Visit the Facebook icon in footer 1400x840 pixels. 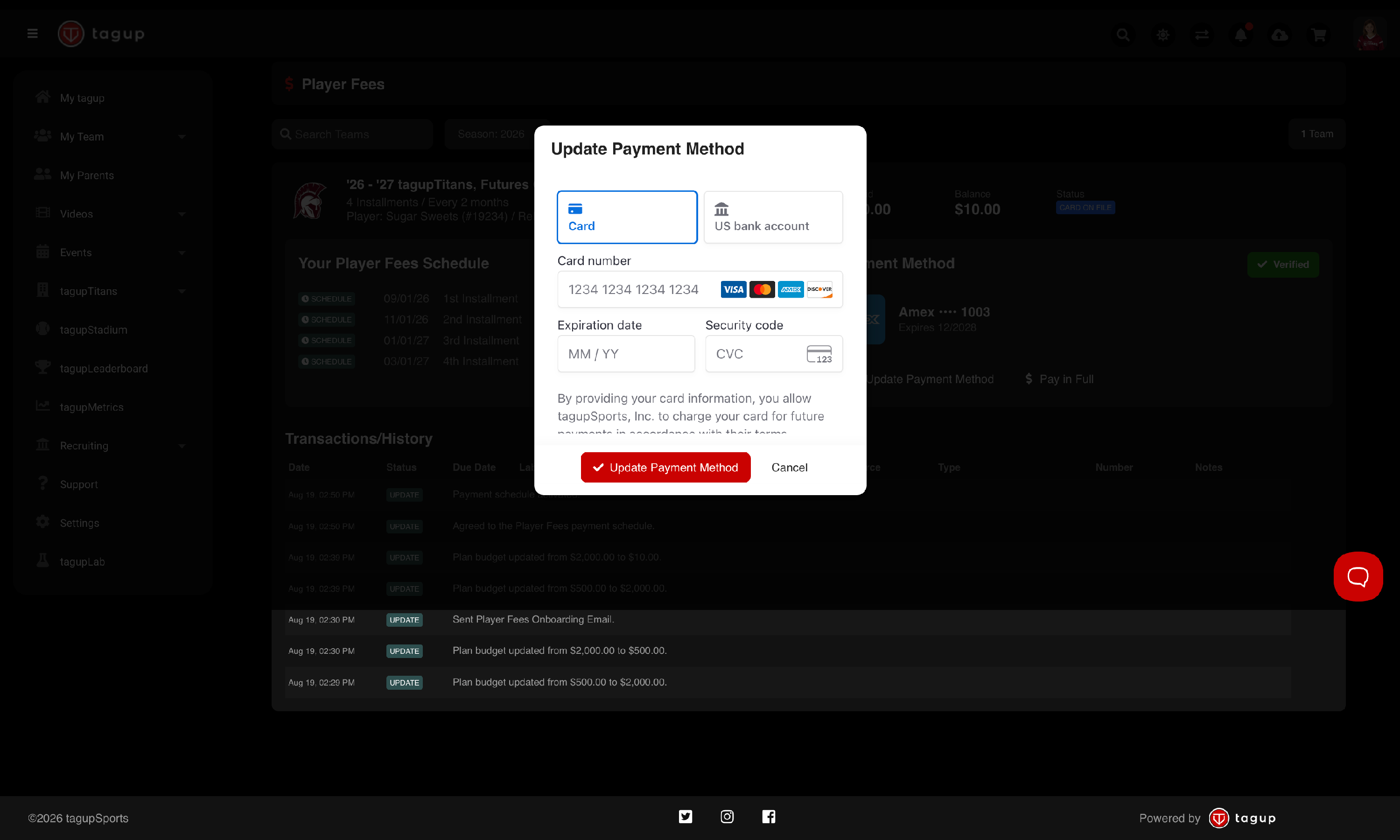769,816
